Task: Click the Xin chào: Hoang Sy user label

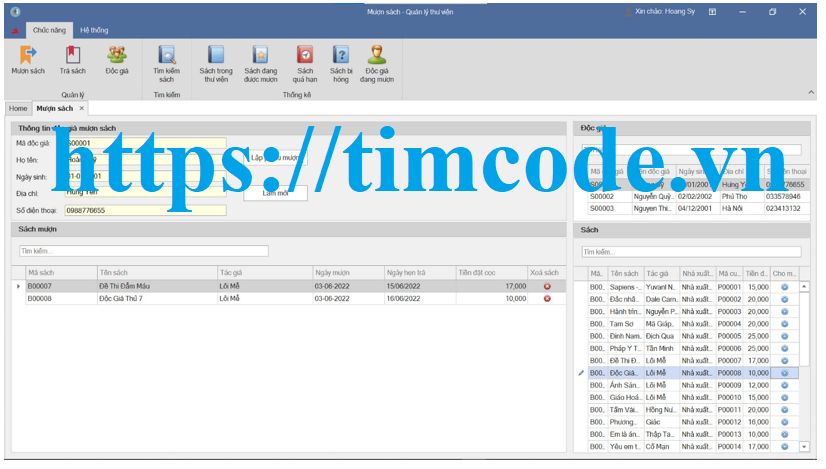Action: (x=664, y=11)
